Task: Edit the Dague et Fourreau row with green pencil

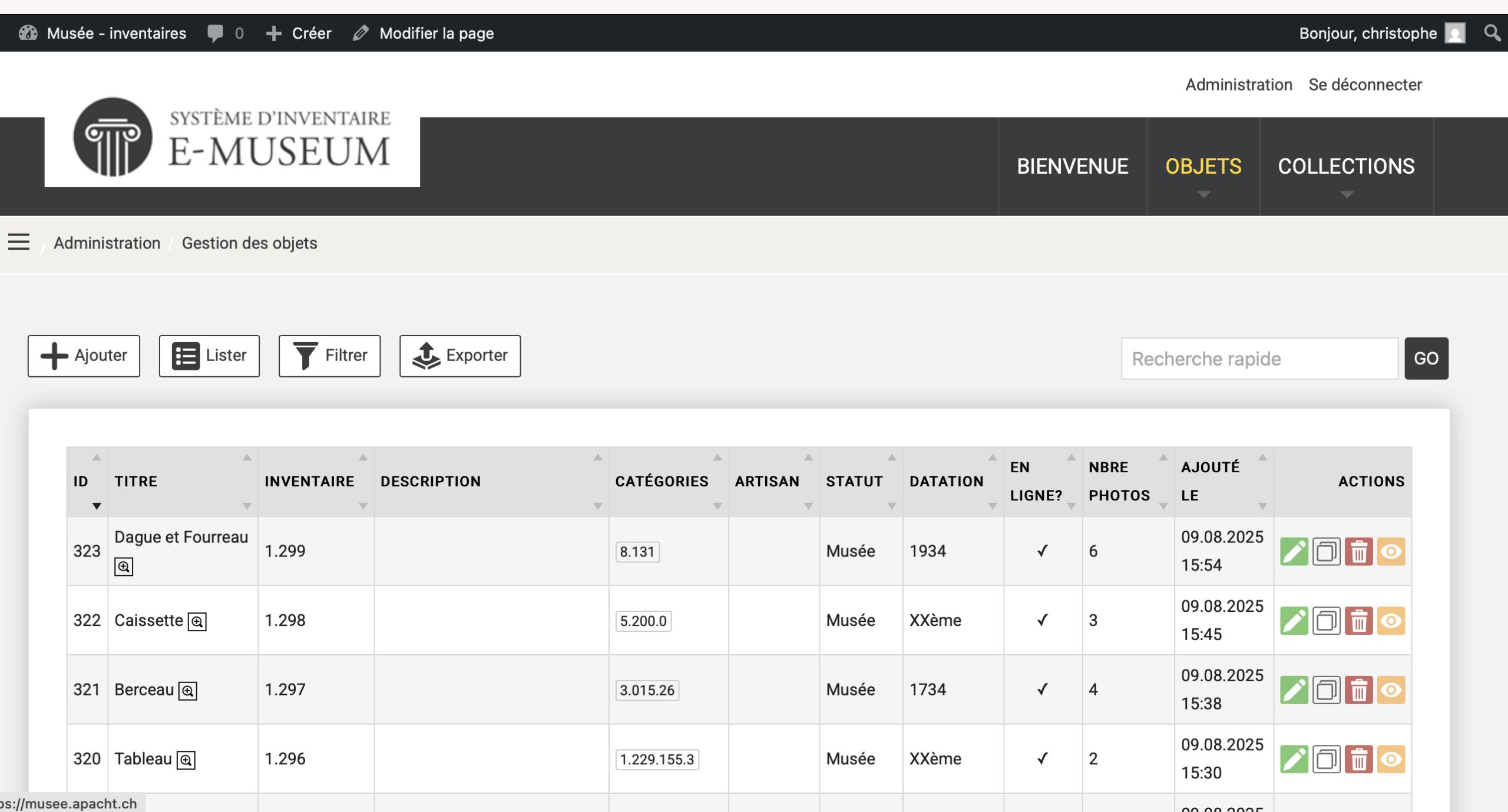Action: point(1294,552)
